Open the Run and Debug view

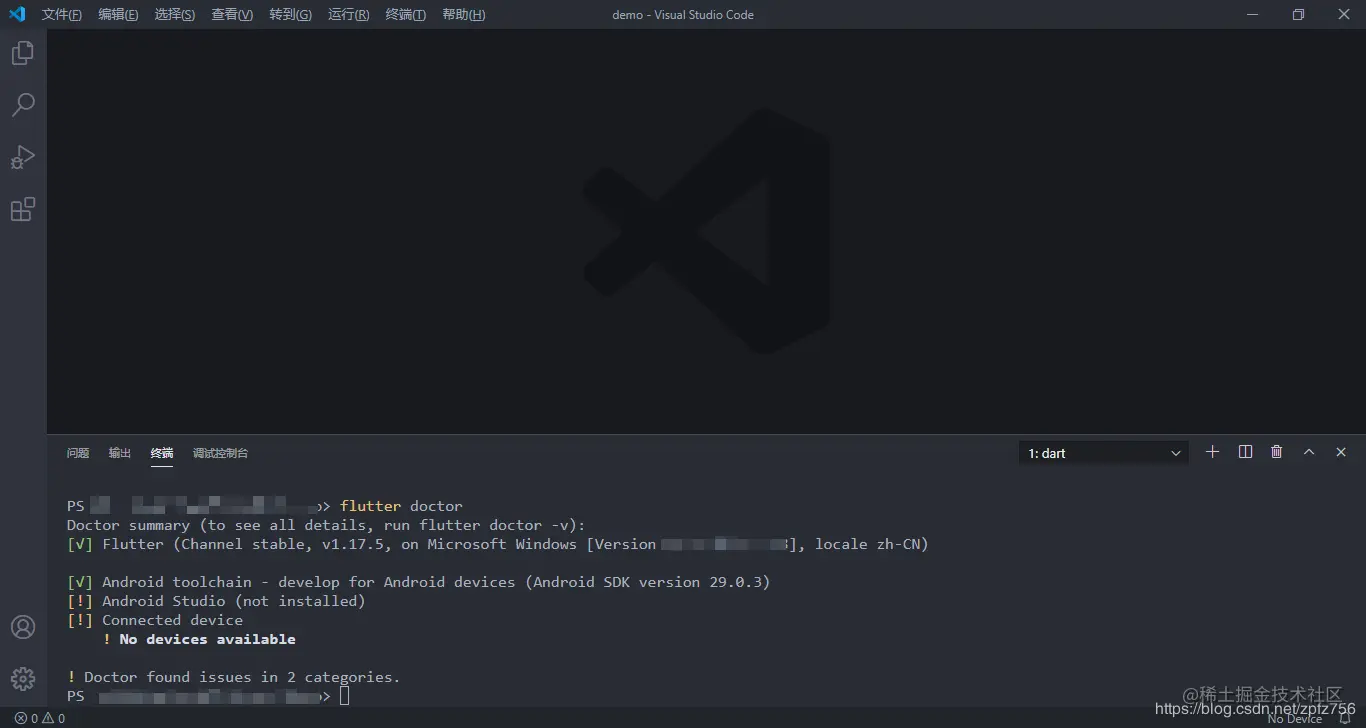point(23,157)
